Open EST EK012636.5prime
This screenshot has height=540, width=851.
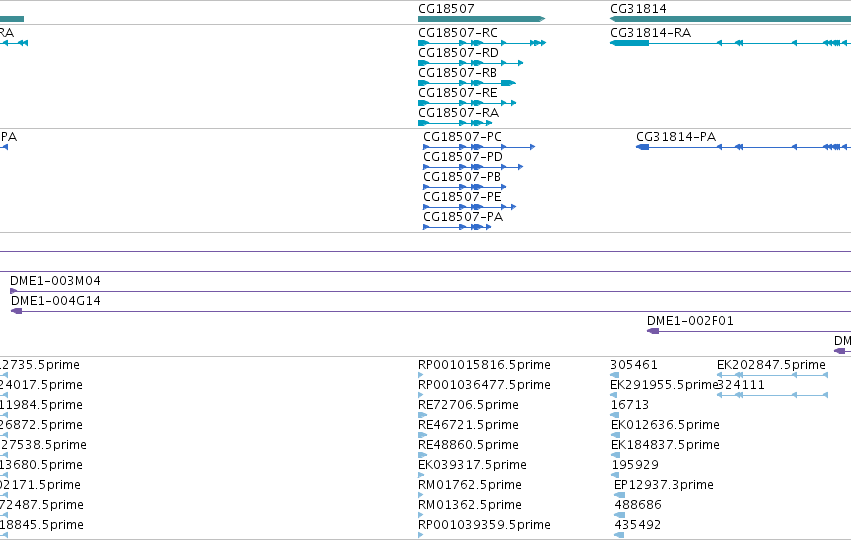coord(665,425)
